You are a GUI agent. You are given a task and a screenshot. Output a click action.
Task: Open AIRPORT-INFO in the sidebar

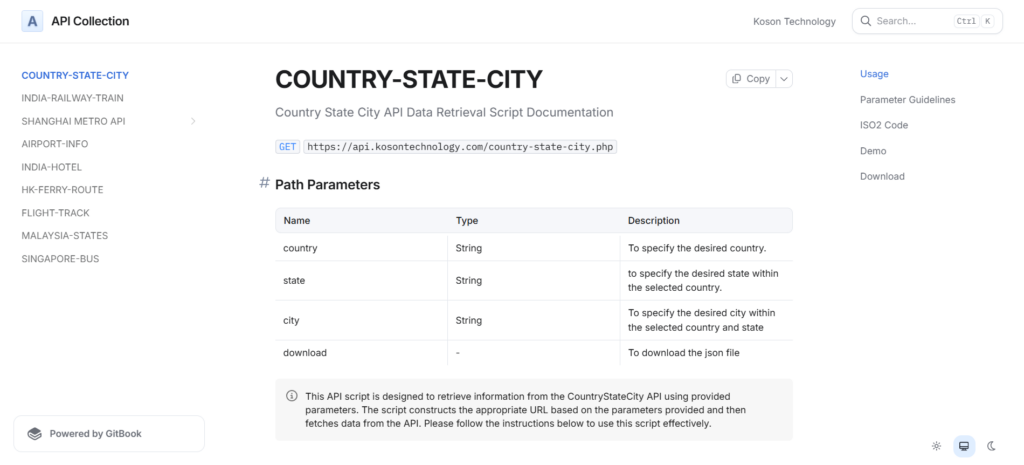55,144
